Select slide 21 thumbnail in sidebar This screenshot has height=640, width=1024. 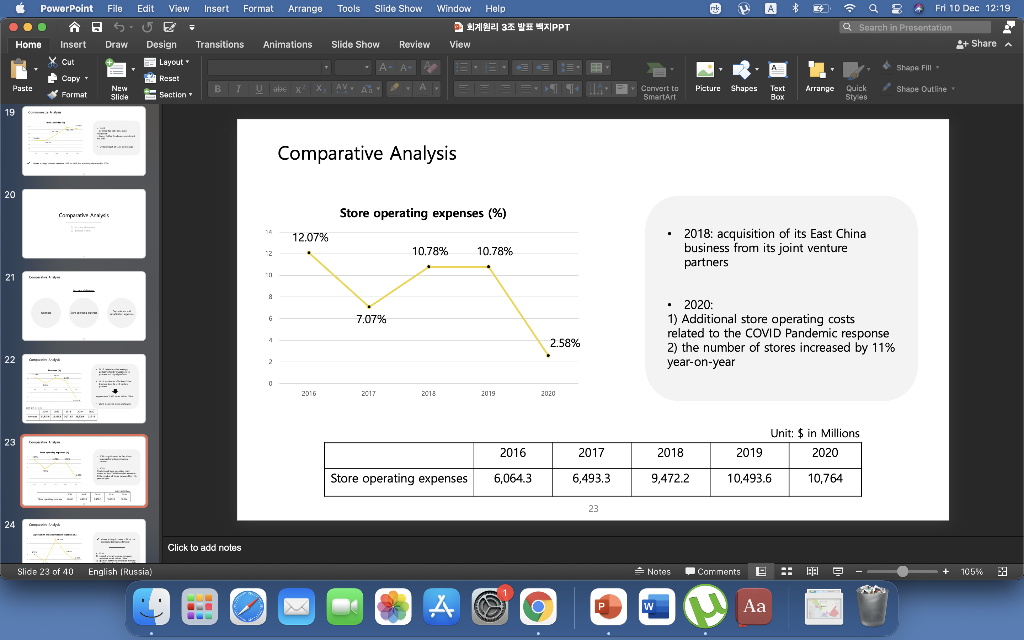(x=84, y=305)
